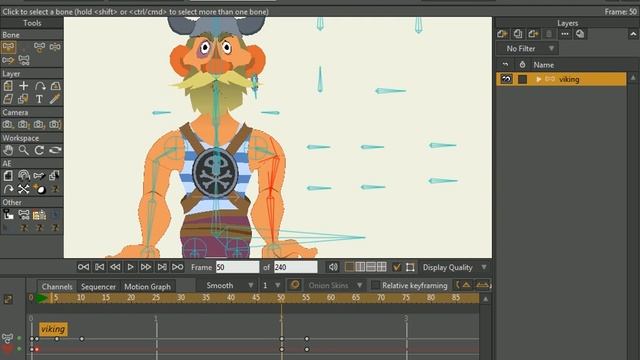Select the side-by-side two-pane view layout

pos(360,267)
